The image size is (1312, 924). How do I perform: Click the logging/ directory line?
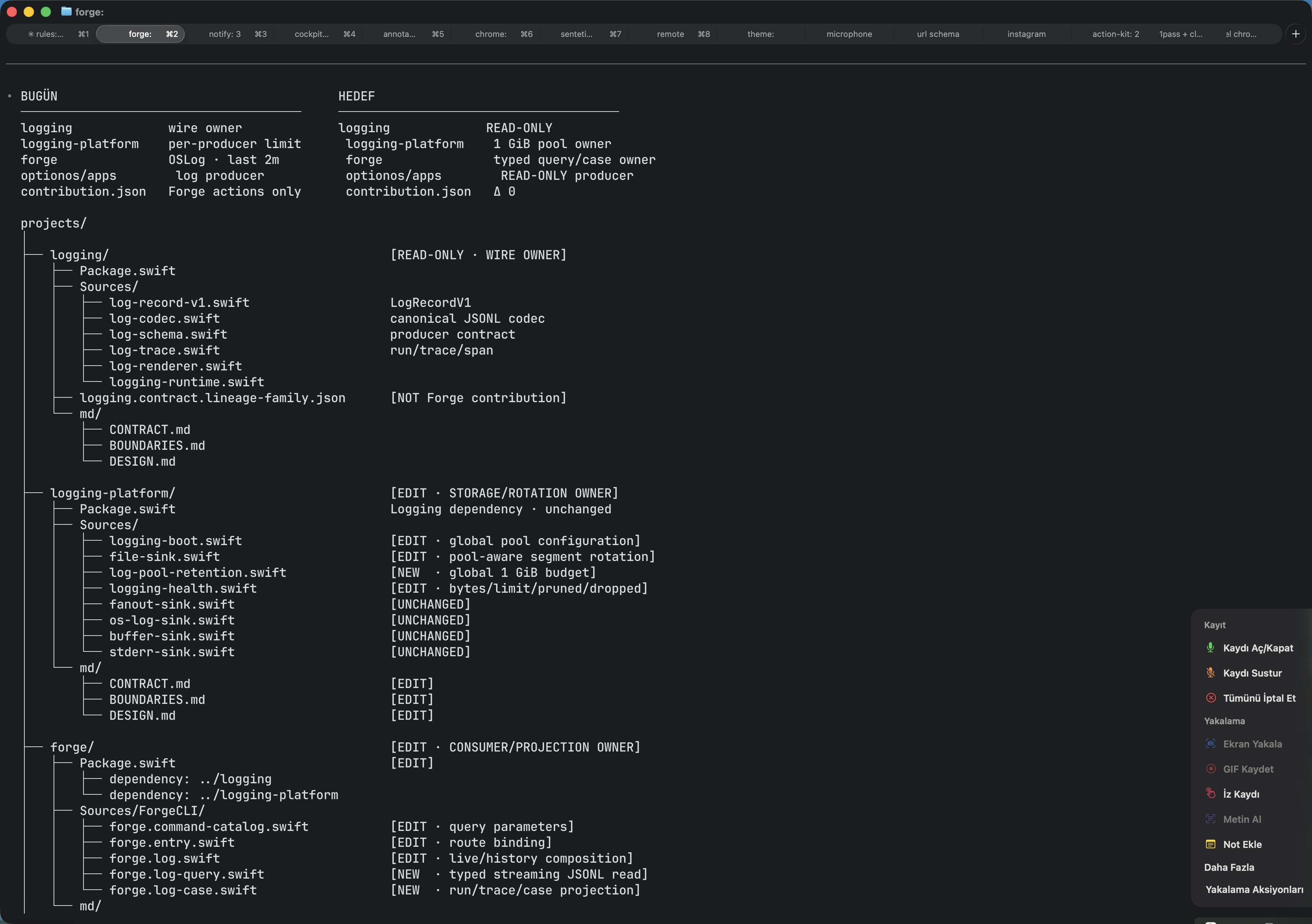coord(79,255)
